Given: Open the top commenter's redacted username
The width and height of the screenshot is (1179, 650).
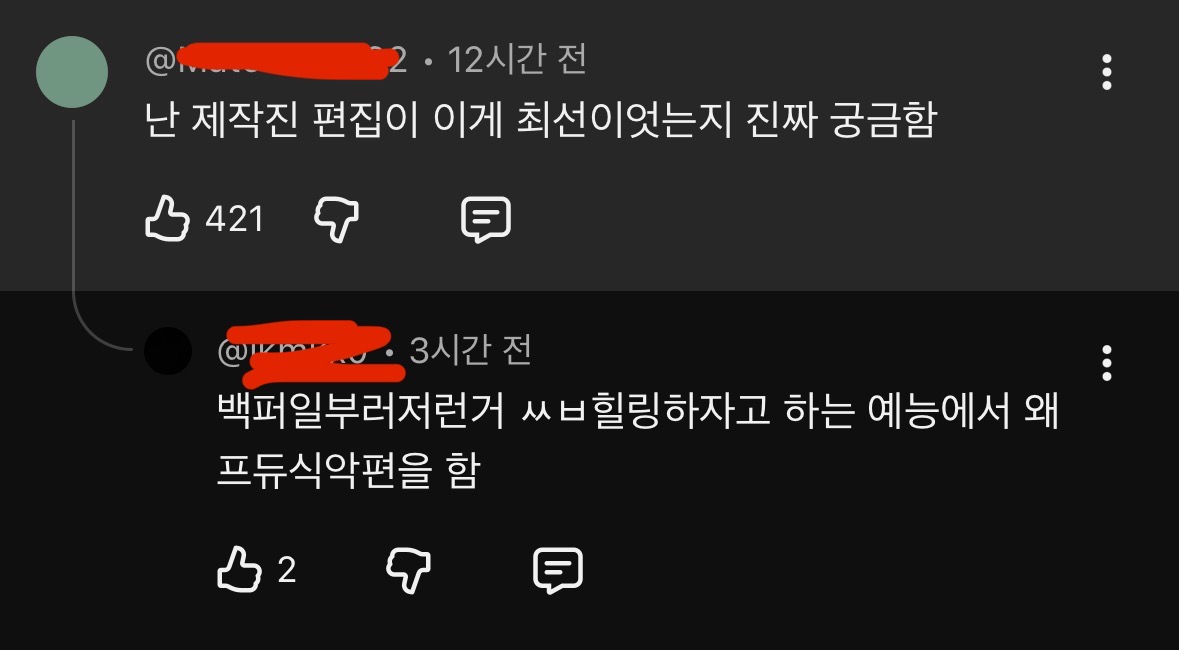Looking at the screenshot, I should [x=275, y=61].
